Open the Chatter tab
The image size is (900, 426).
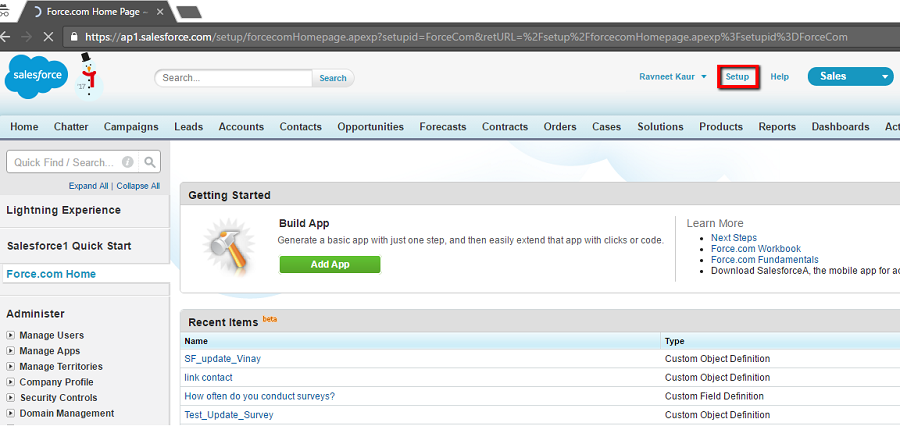coord(71,127)
